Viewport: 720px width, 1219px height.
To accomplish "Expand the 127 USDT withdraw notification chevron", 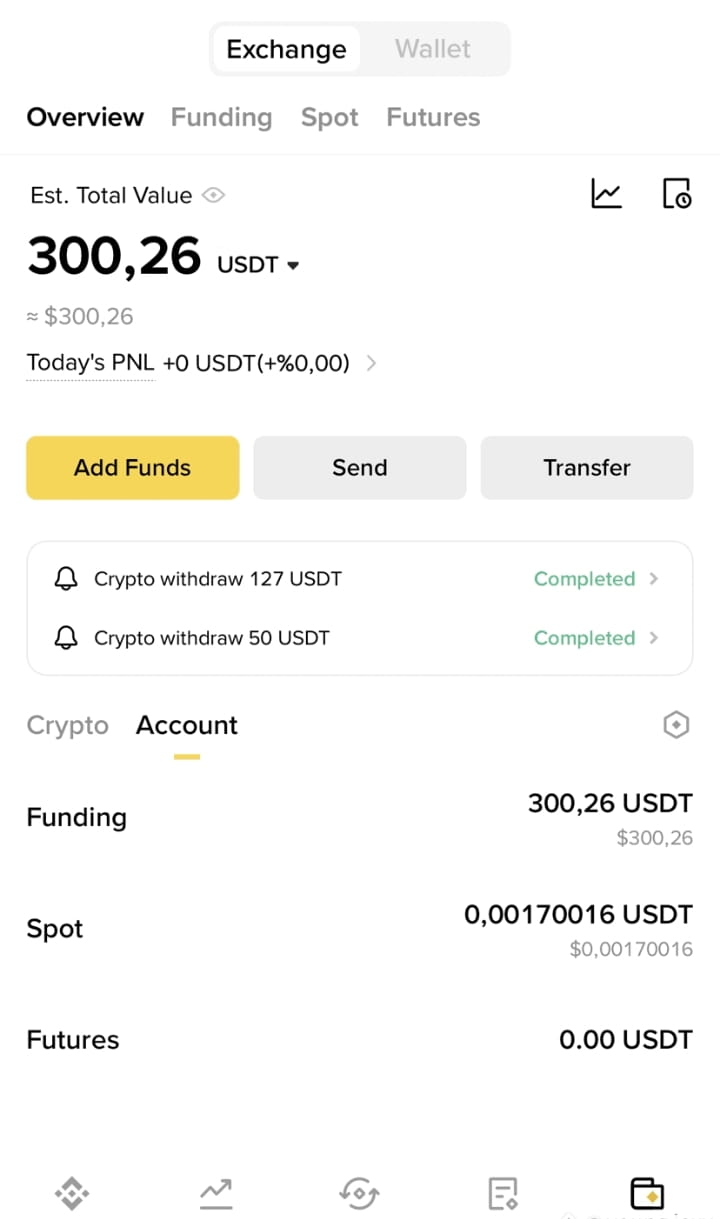I will tap(654, 578).
